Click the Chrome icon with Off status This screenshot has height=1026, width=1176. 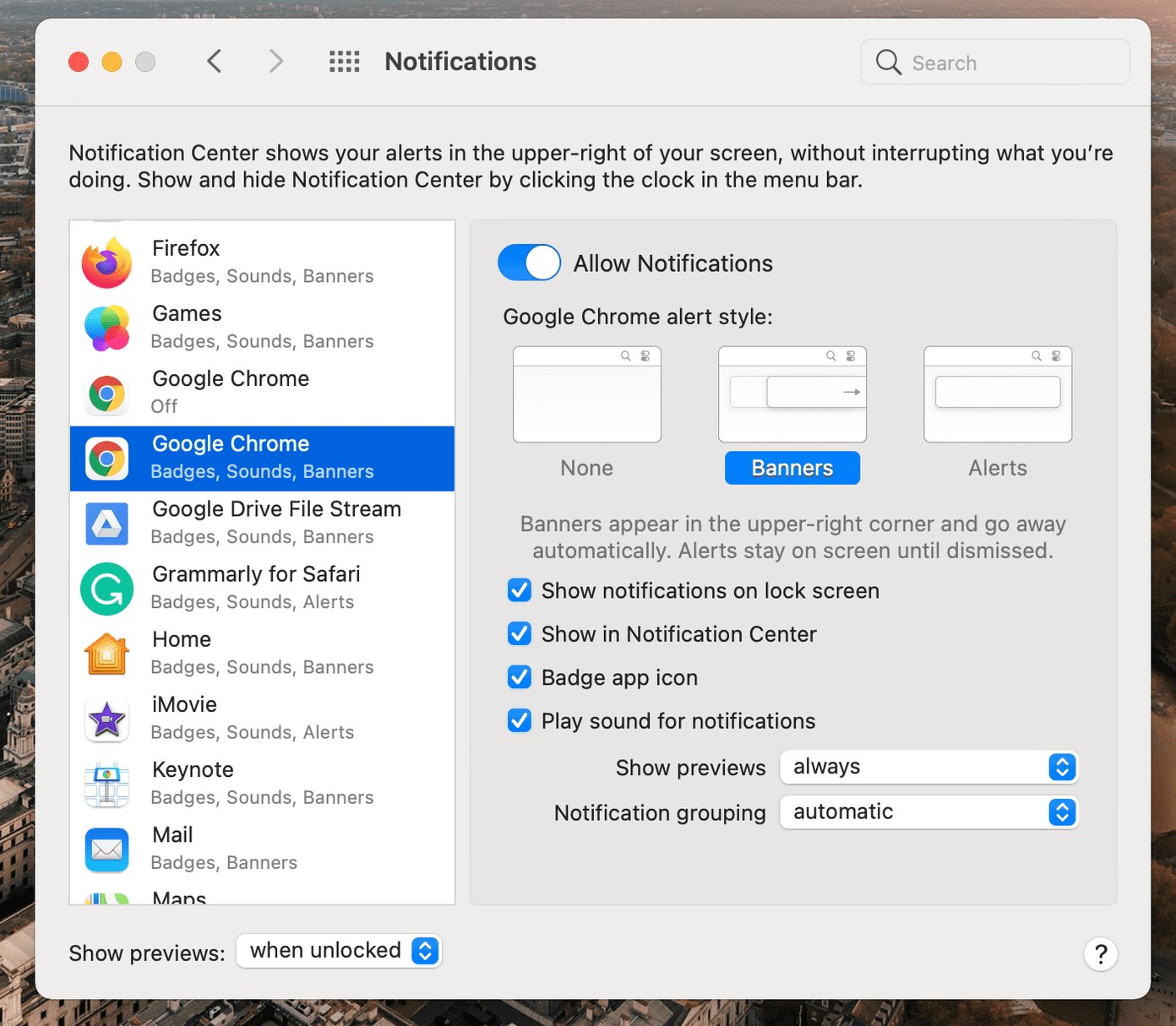106,394
